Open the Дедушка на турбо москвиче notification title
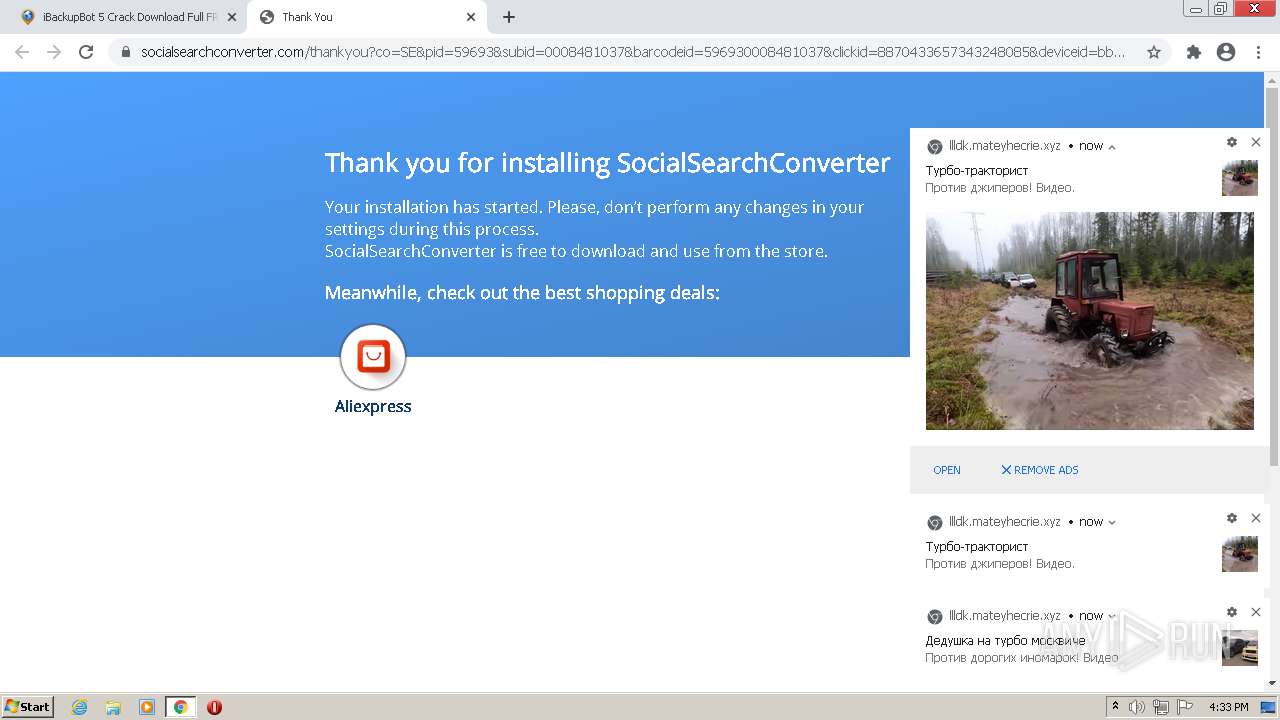This screenshot has height=720, width=1280. tap(1005, 641)
